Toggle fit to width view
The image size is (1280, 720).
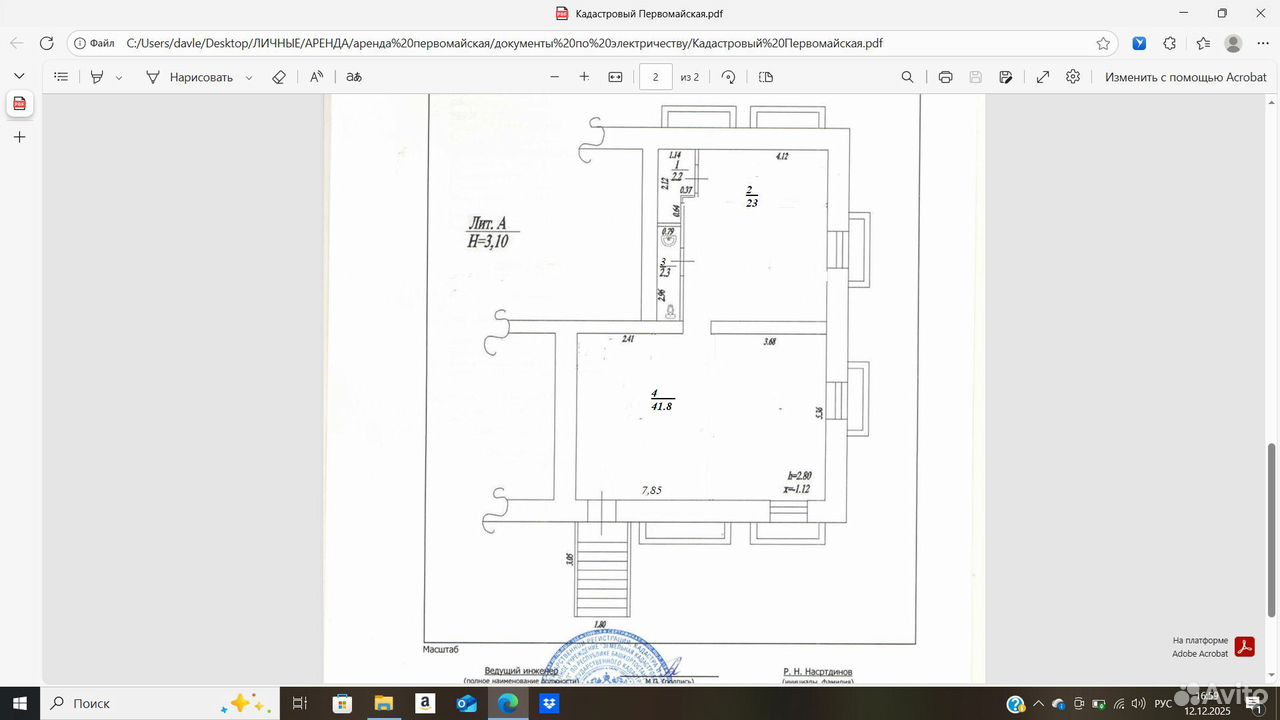[615, 77]
